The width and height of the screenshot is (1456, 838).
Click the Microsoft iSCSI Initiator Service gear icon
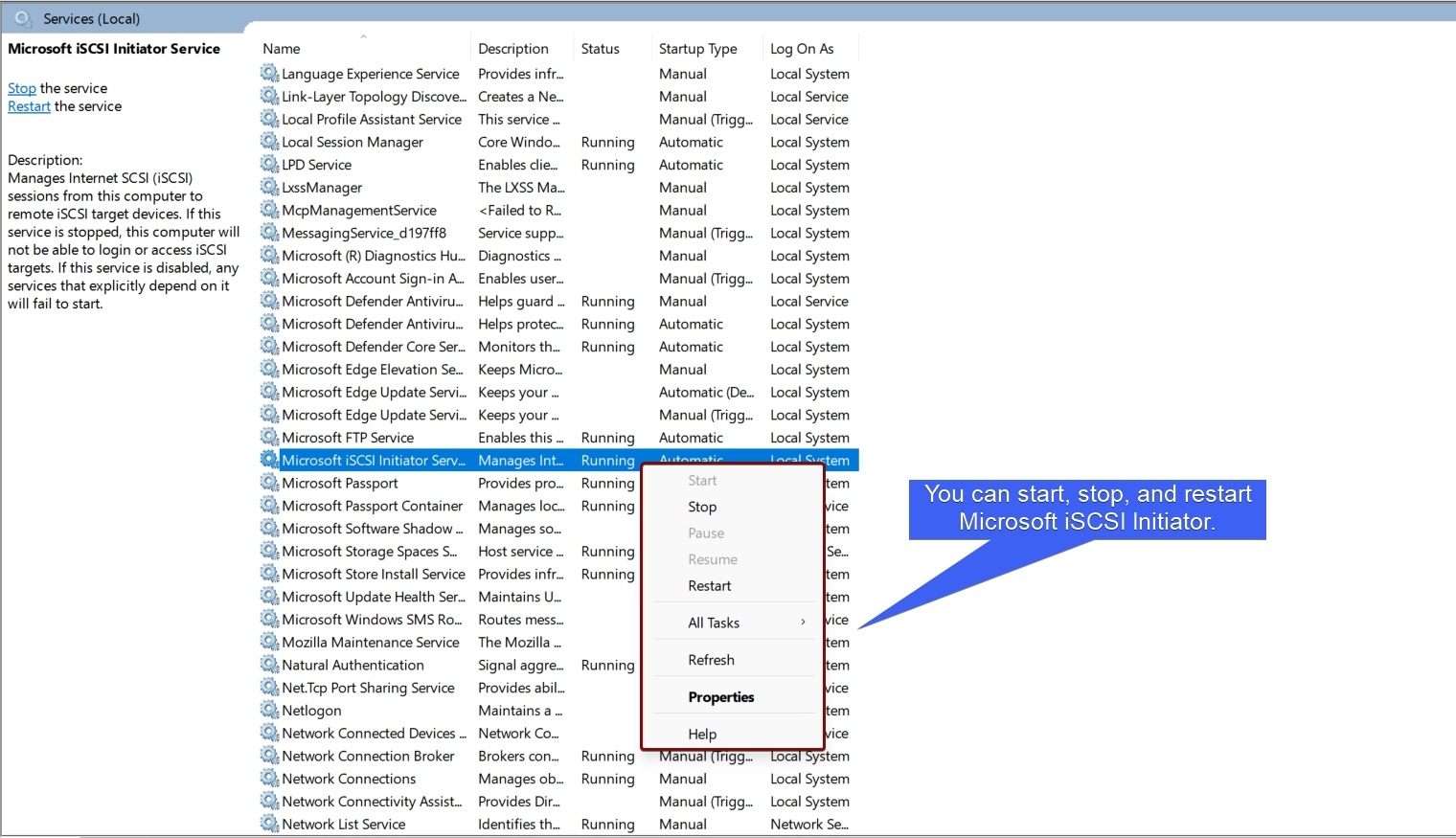[x=269, y=460]
